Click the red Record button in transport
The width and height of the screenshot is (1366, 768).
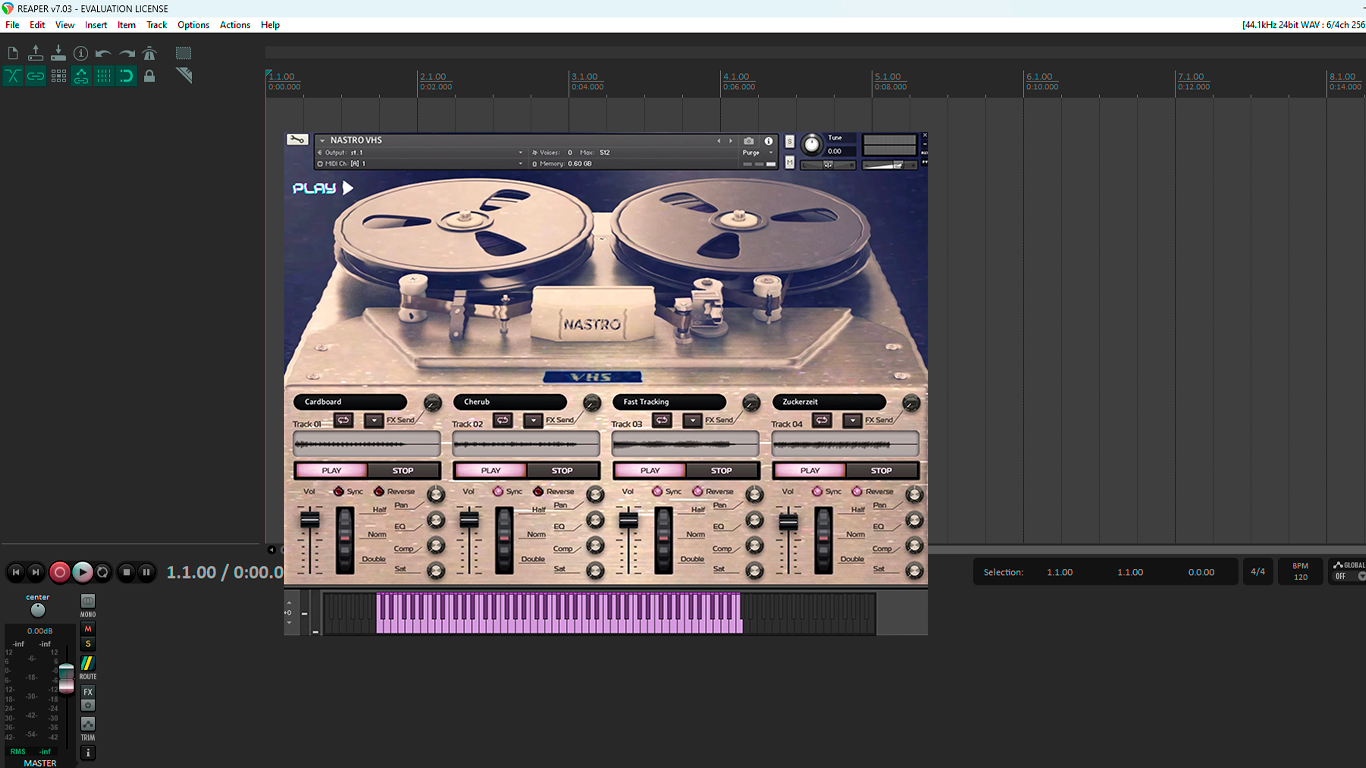[60, 572]
